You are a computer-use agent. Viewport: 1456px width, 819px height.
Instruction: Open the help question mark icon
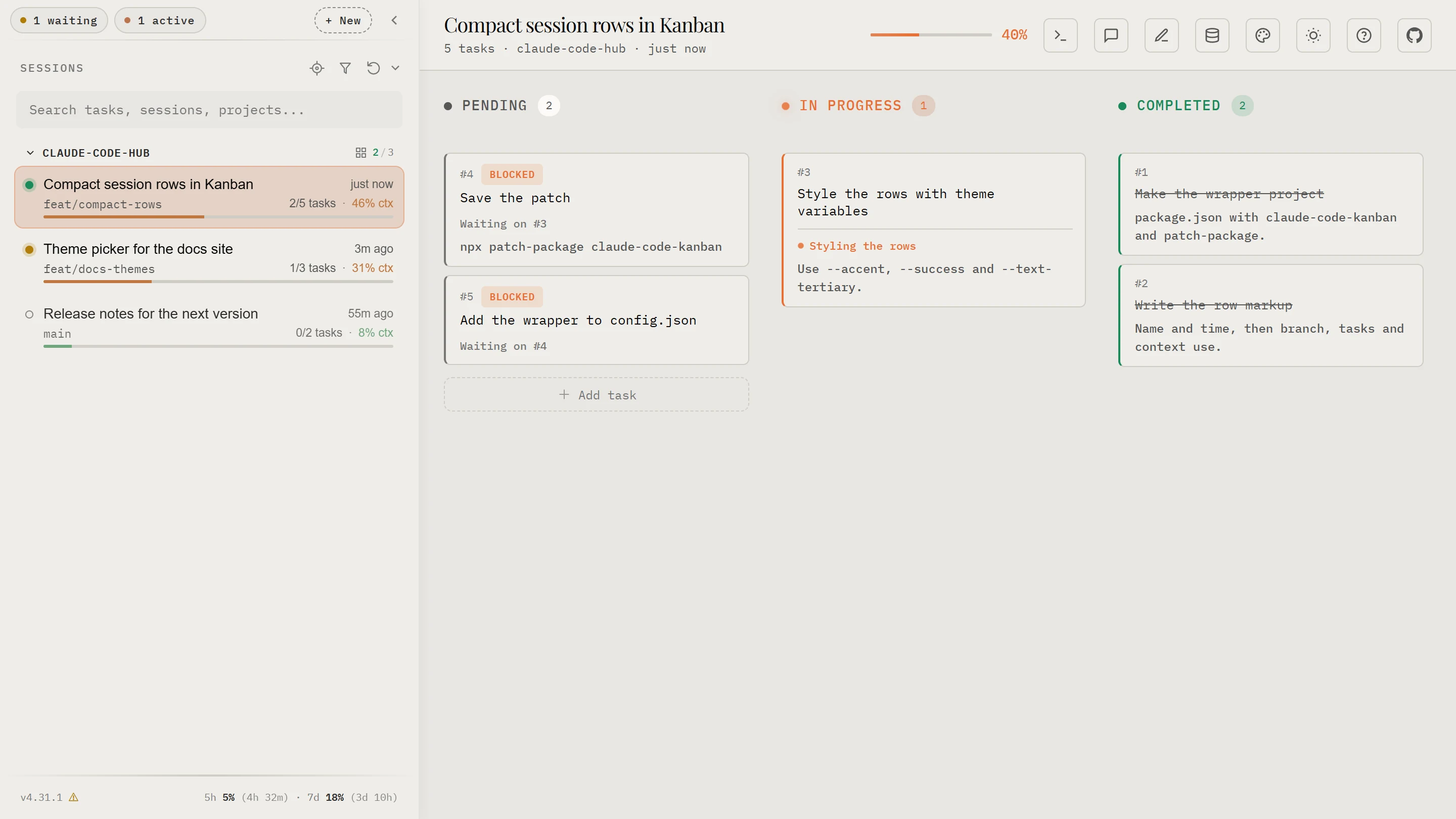click(x=1363, y=35)
